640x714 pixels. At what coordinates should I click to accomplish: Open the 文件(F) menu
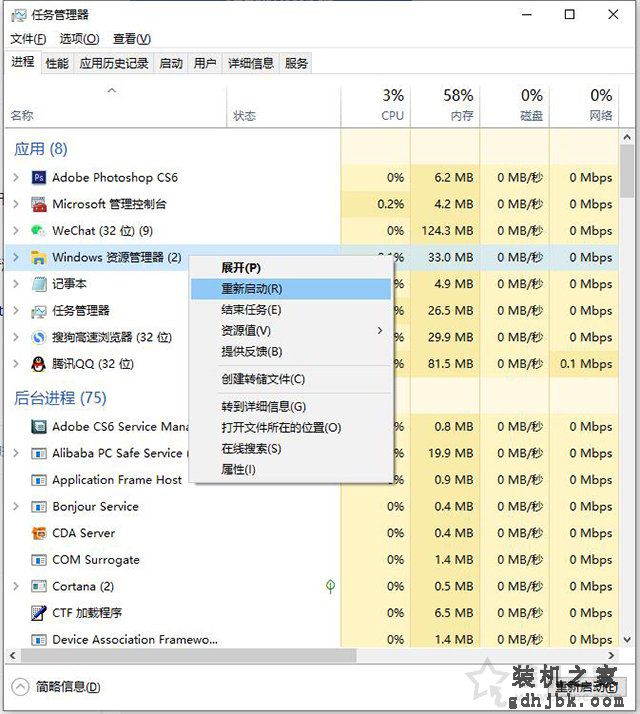(28, 39)
